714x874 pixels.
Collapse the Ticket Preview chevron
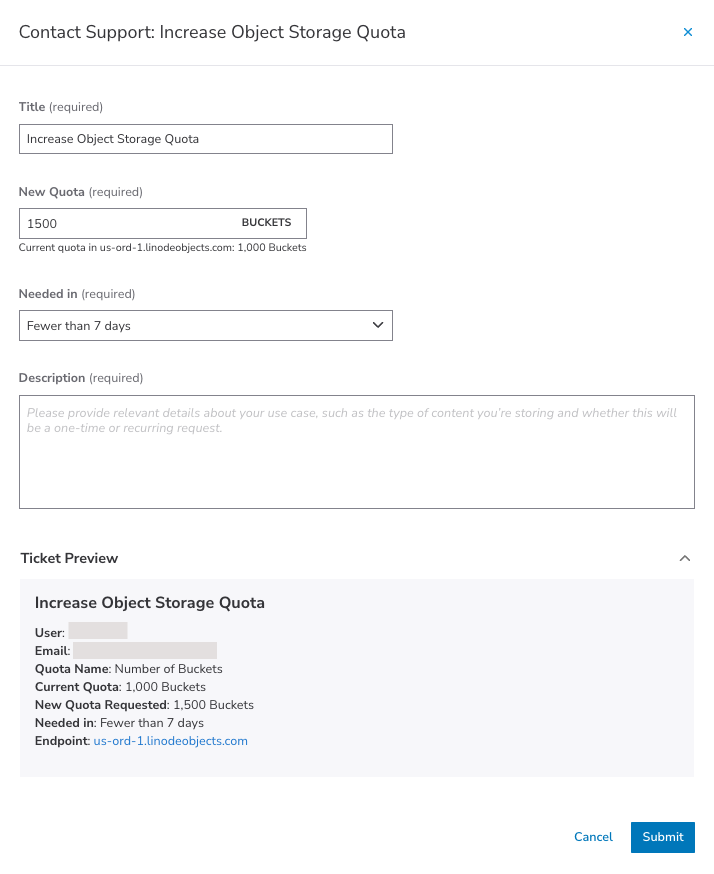pos(684,558)
